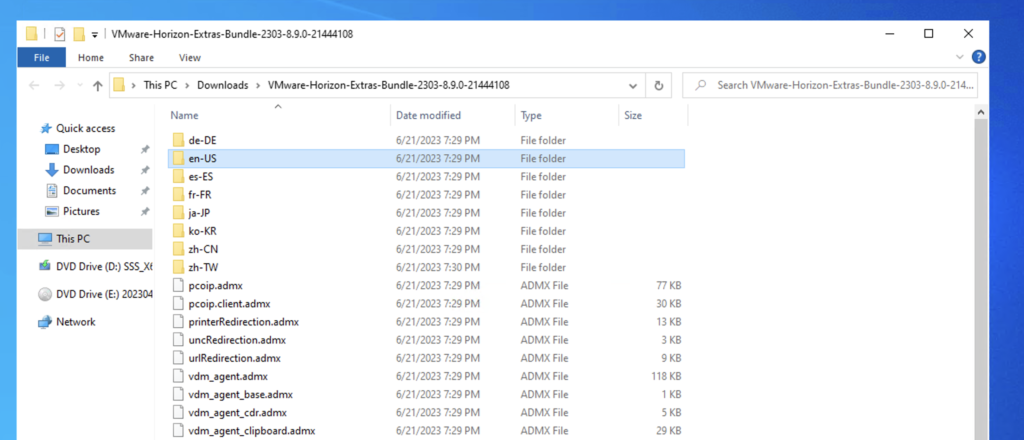This screenshot has width=1024, height=440.
Task: Open the en-US folder
Action: pos(201,158)
